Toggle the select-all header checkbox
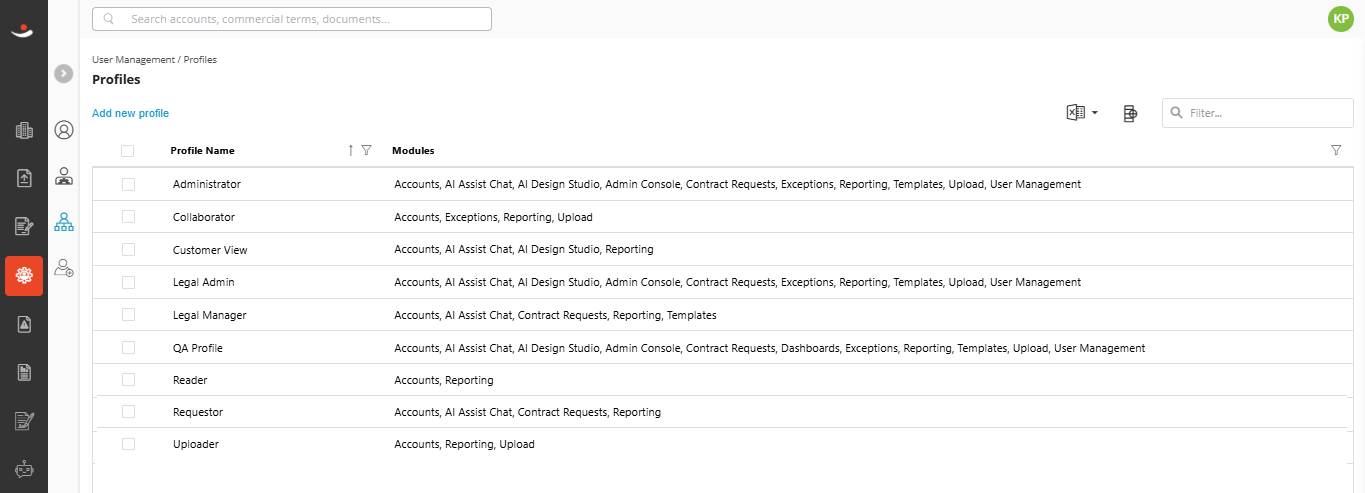The height and width of the screenshot is (493, 1365). [x=127, y=151]
